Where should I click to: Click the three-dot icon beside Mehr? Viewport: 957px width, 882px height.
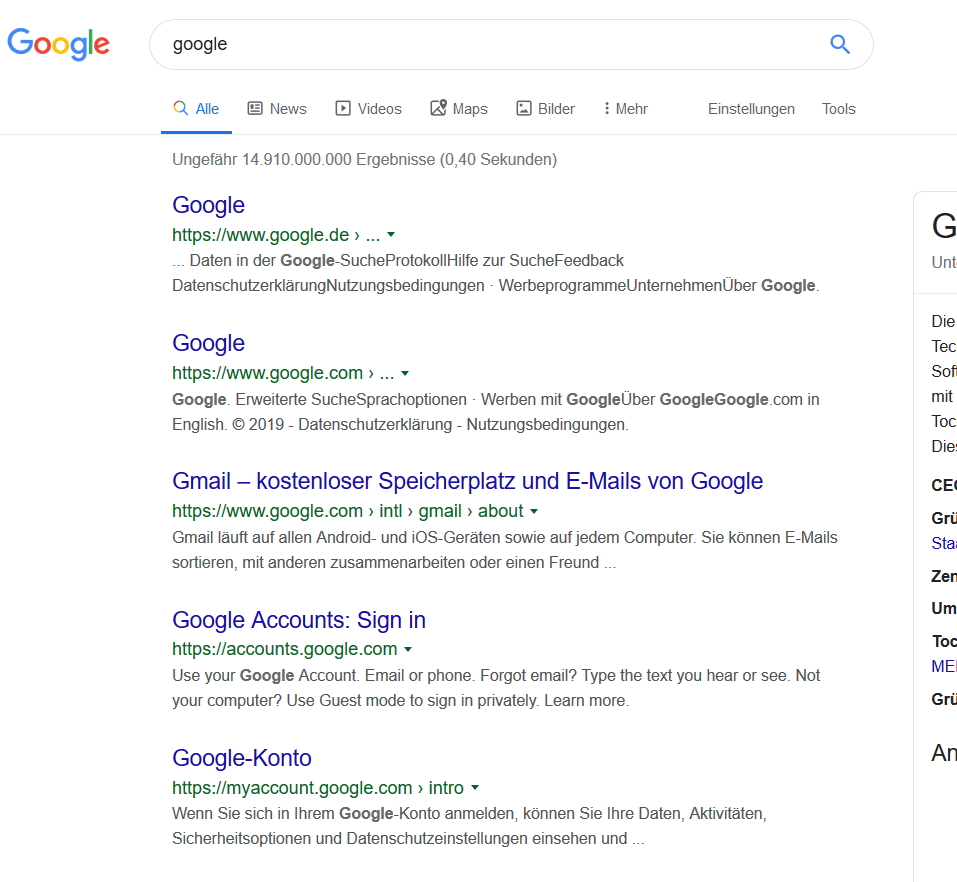pos(607,109)
